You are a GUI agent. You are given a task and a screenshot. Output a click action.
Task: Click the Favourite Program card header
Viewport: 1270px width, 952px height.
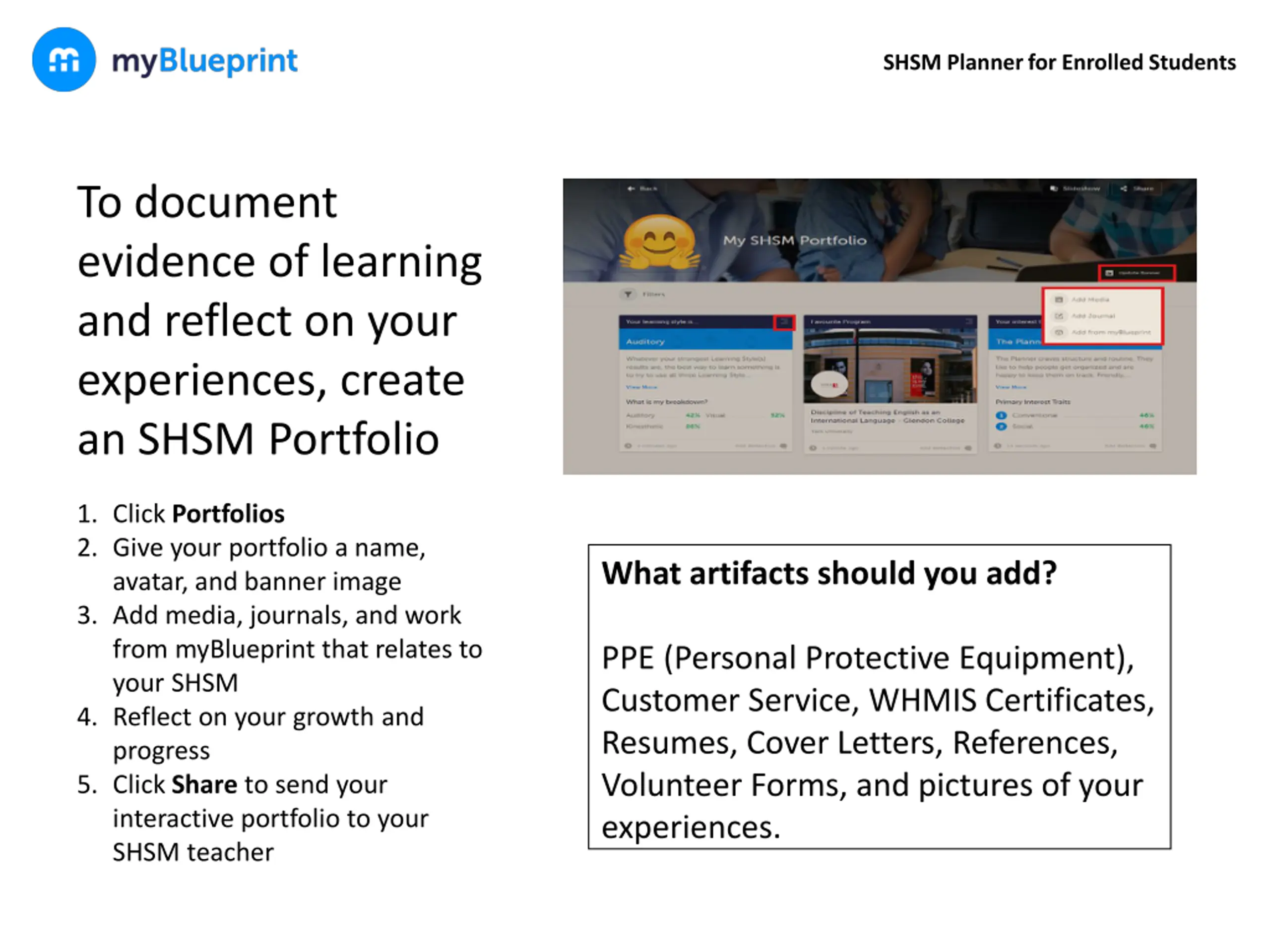coord(890,322)
